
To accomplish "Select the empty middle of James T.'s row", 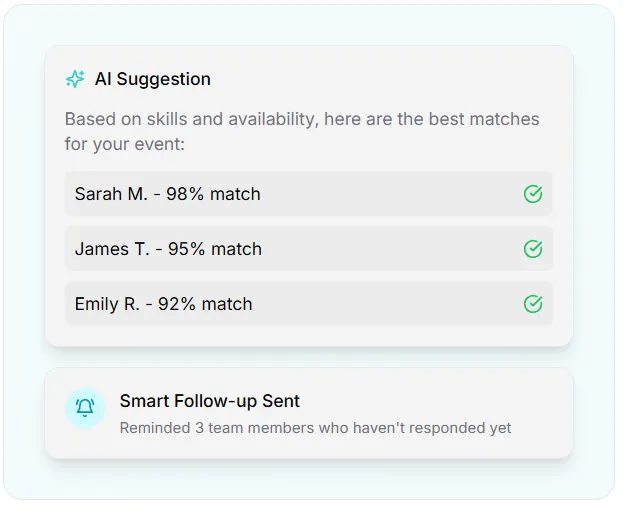I will tap(390, 249).
